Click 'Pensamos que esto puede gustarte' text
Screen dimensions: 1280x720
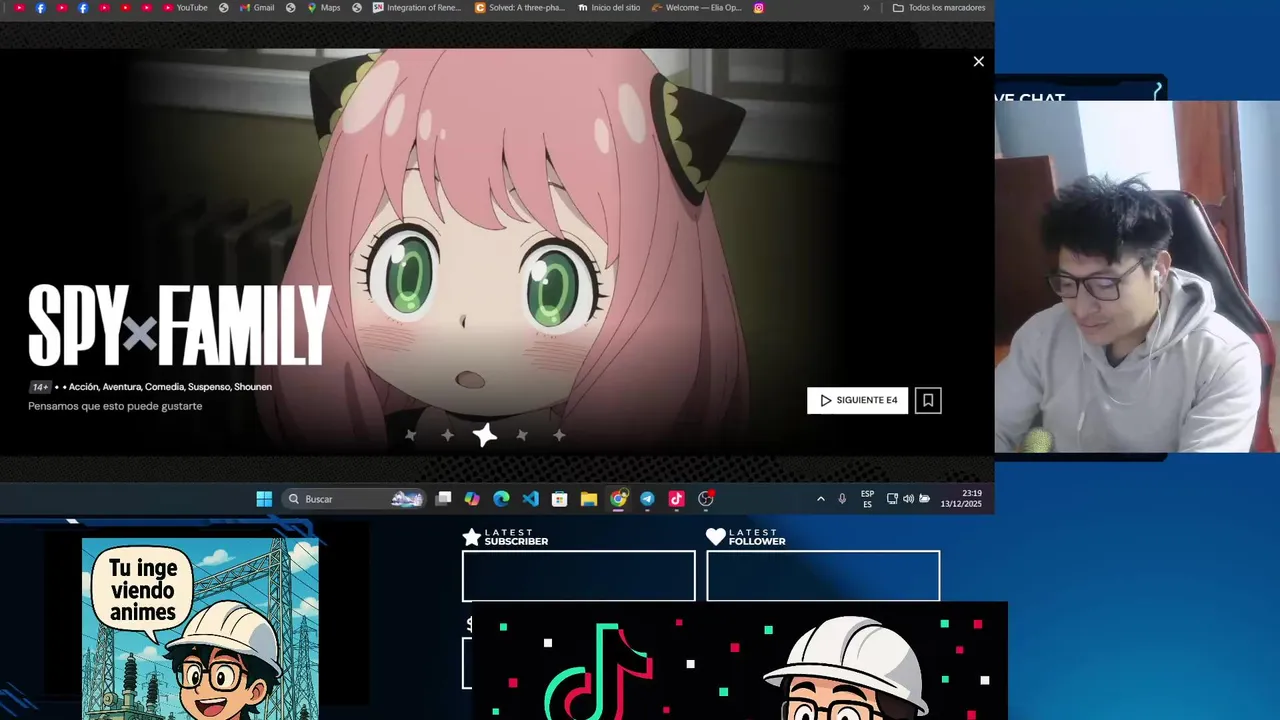tap(115, 406)
